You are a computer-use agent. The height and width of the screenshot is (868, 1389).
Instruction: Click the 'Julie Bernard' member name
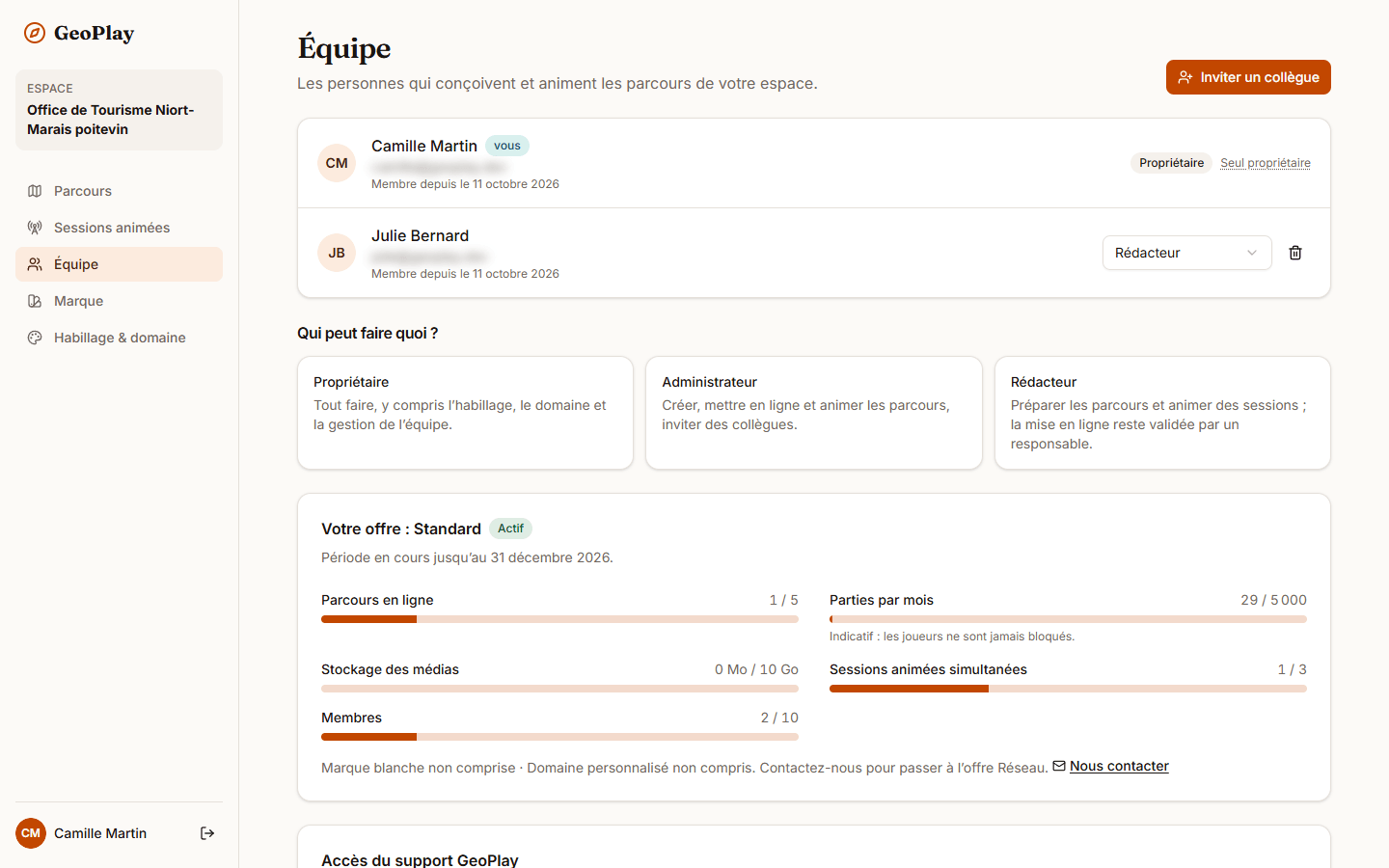(x=420, y=235)
